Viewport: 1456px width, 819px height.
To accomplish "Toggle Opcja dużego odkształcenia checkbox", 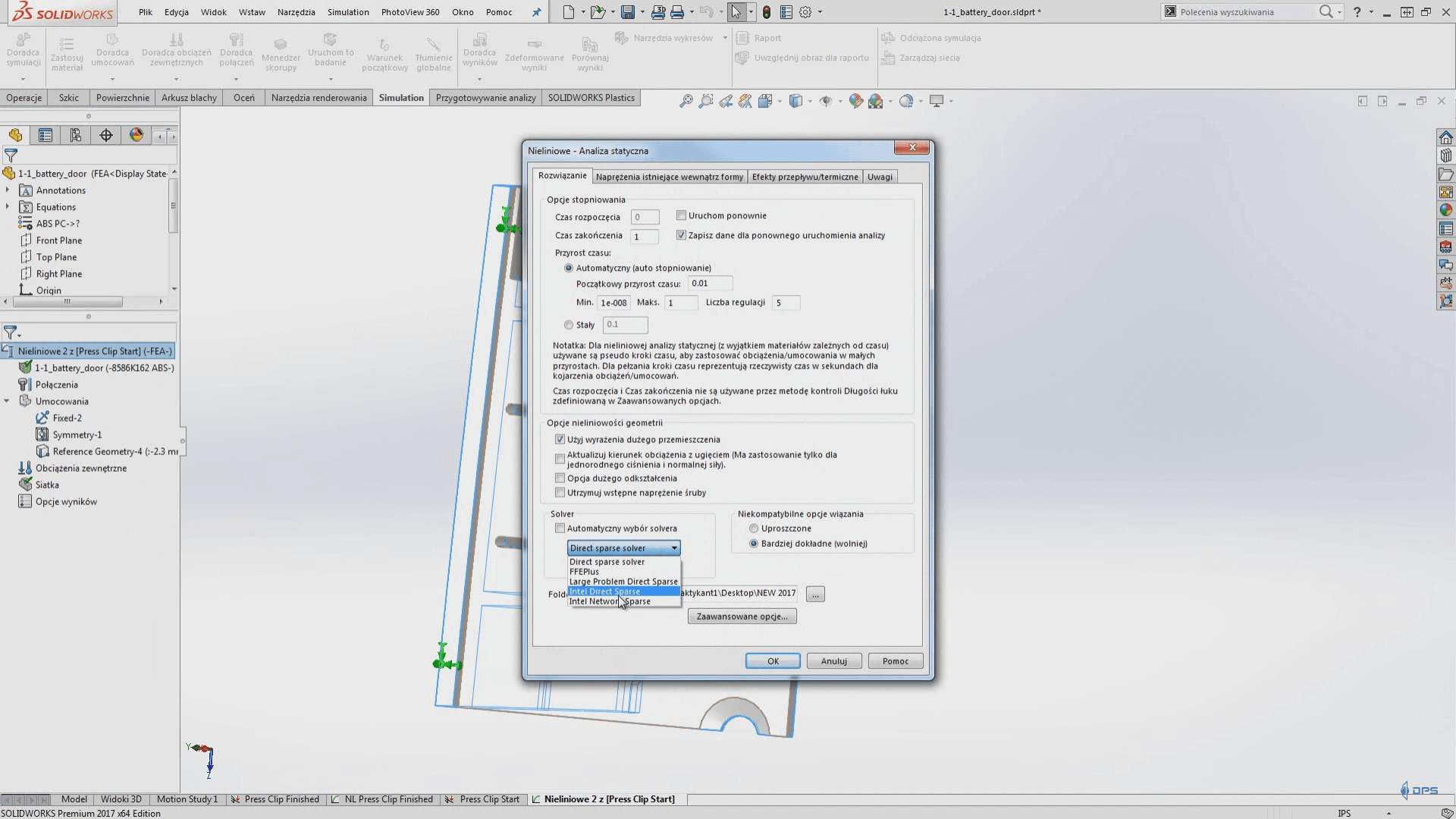I will [560, 479].
